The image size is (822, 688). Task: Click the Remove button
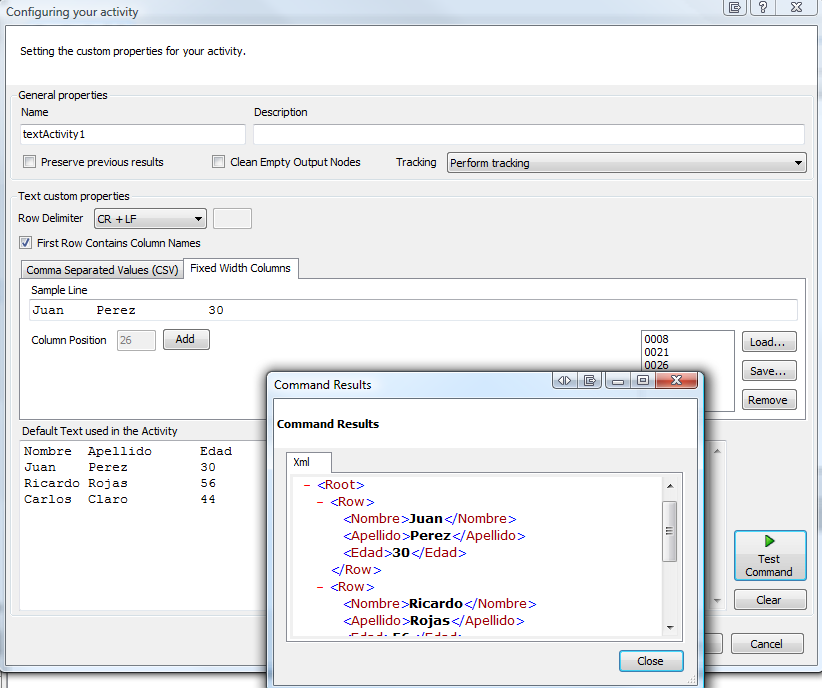click(769, 400)
